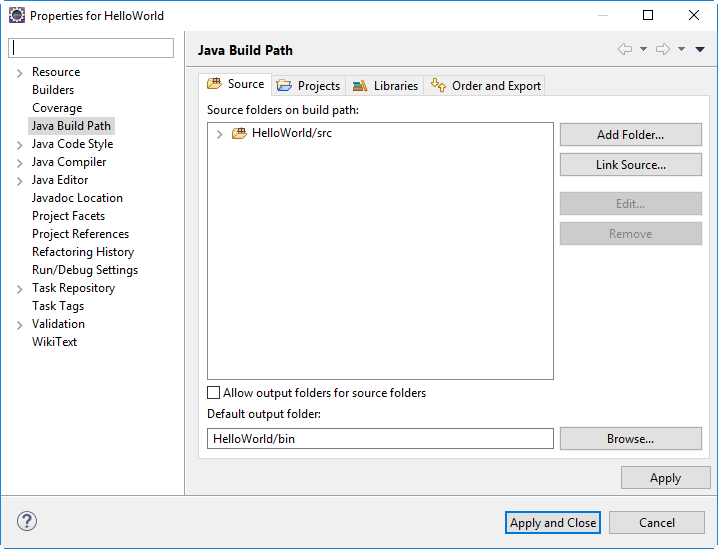The height and width of the screenshot is (549, 718).
Task: Switch to the Libraries tab
Action: pos(385,86)
